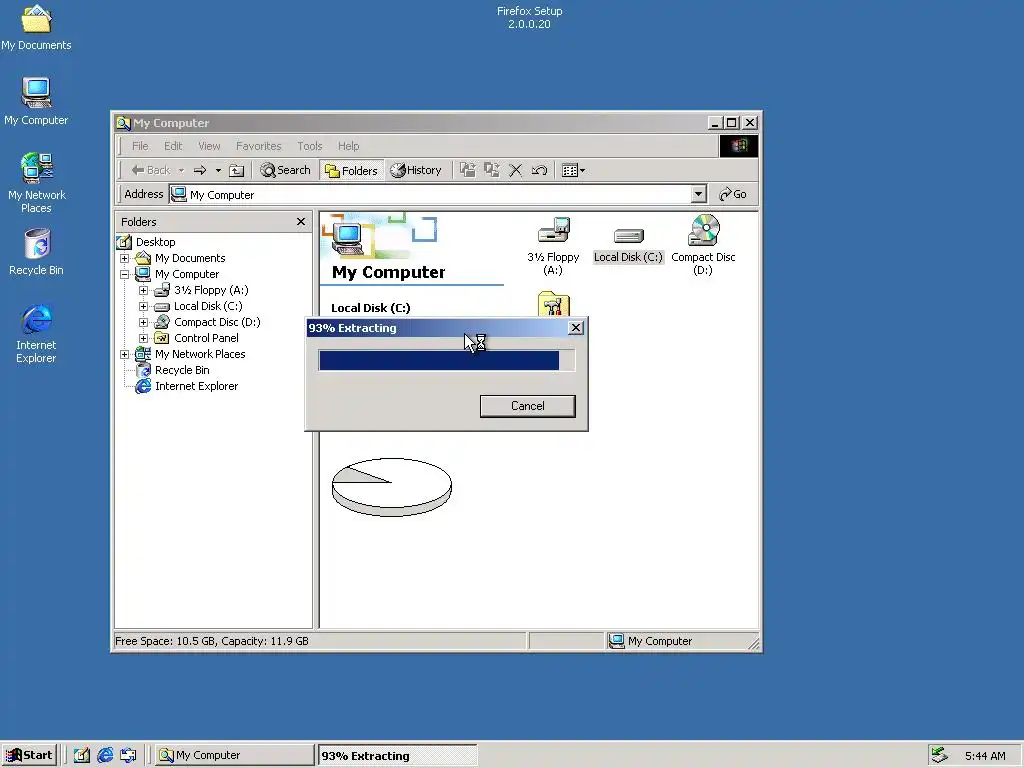The width and height of the screenshot is (1024, 768).
Task: Open the Search toolbar button
Action: (285, 170)
